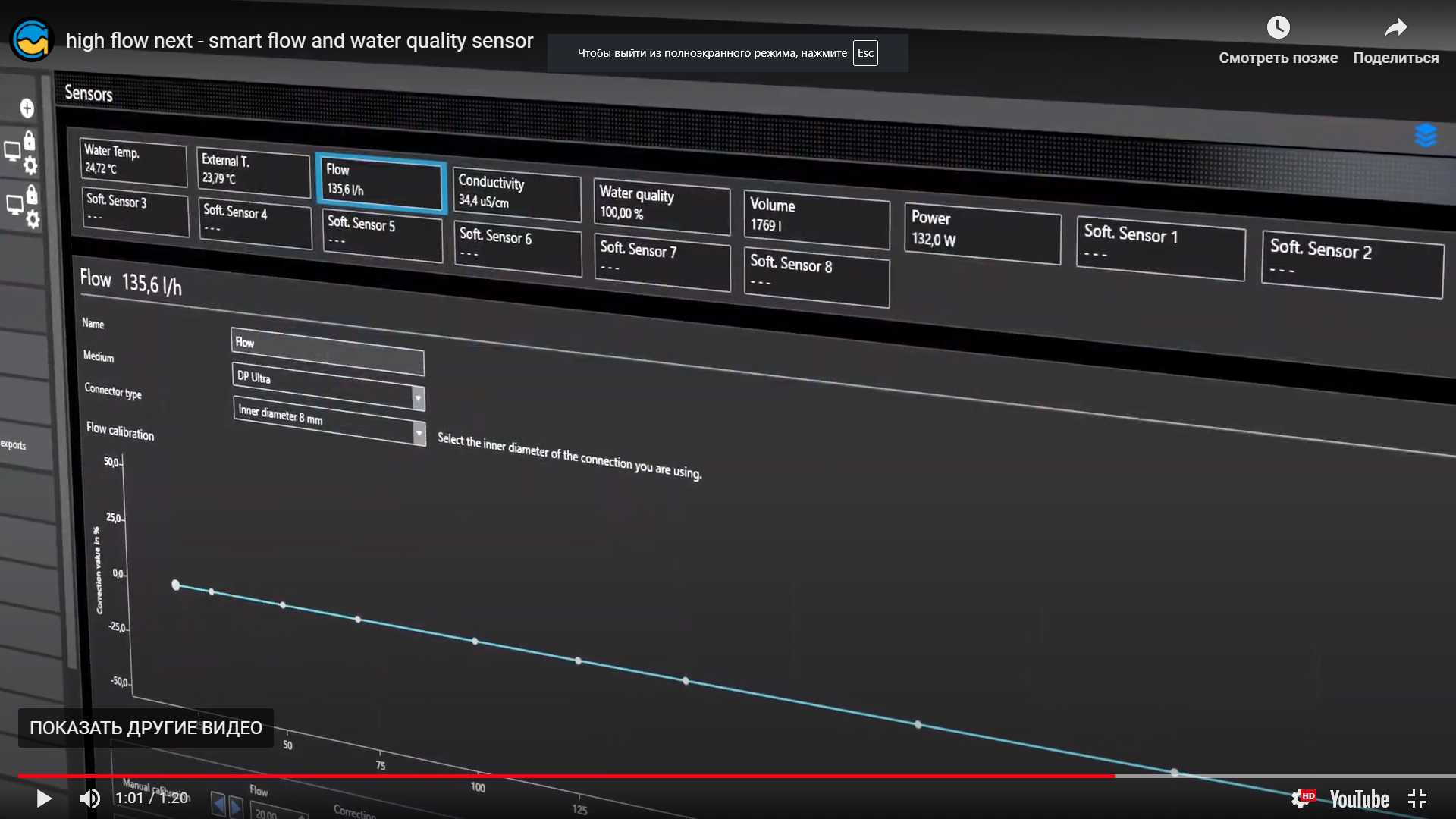Viewport: 1456px width, 819px height.
Task: Open video on YouTube via logo
Action: [1359, 799]
